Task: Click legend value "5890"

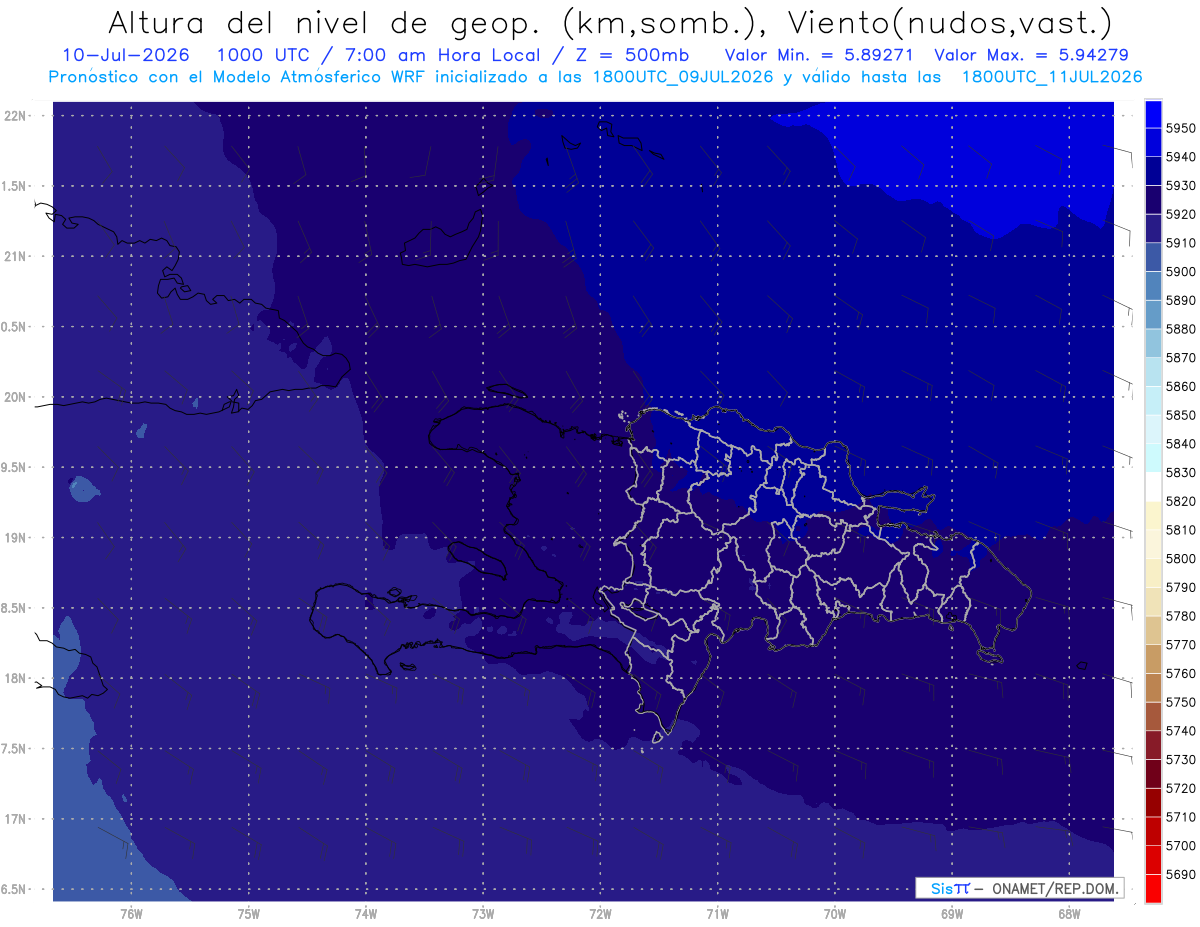Action: pyautogui.click(x=1180, y=300)
